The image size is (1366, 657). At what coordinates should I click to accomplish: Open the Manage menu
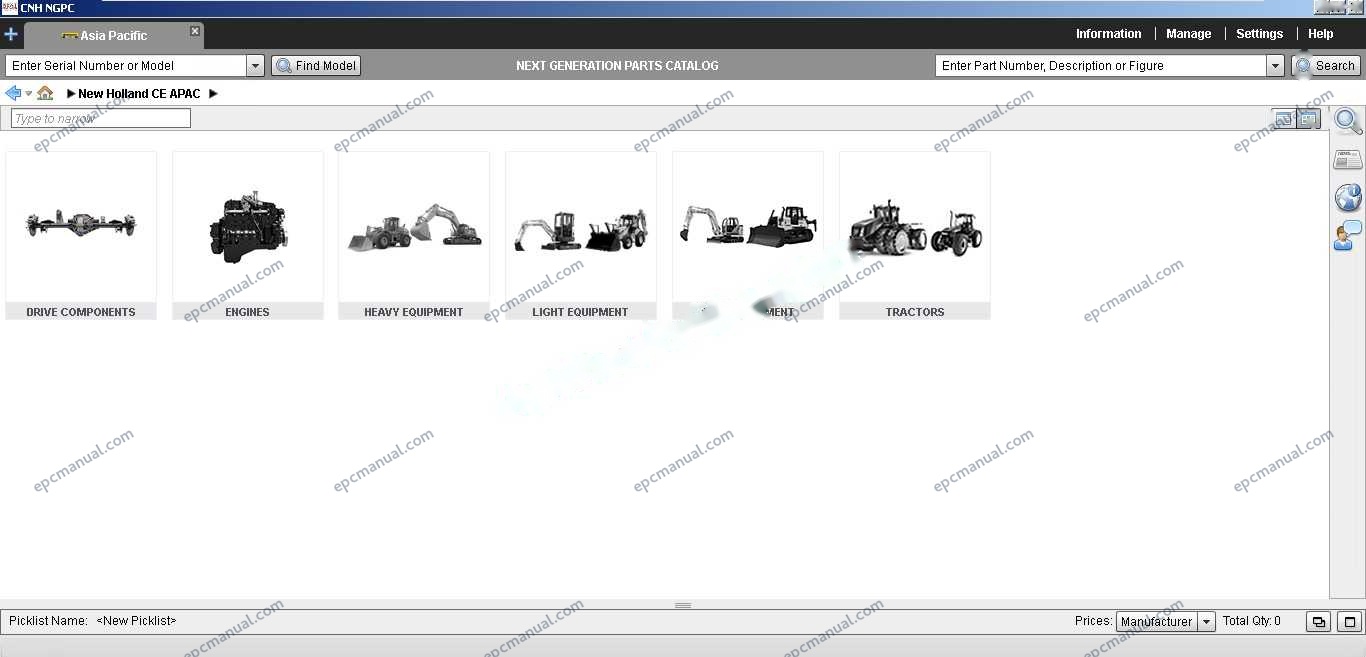coord(1188,34)
